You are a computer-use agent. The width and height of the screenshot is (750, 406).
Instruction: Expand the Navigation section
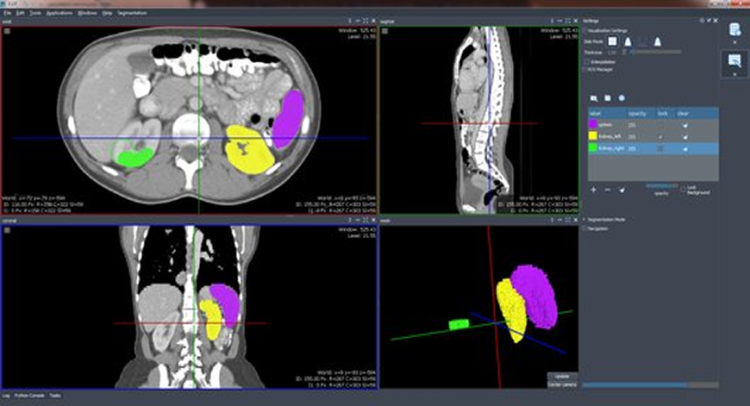[x=586, y=229]
